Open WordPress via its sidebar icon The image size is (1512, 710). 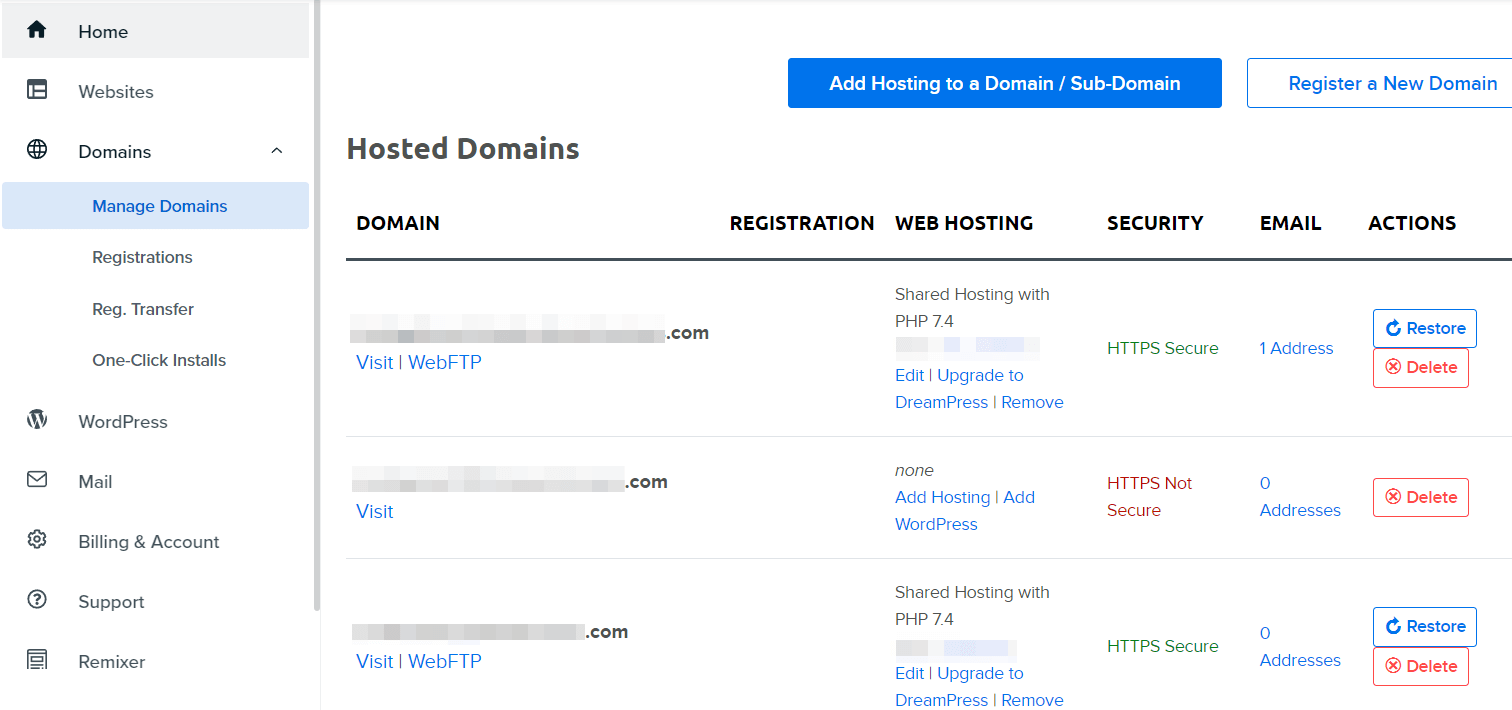[x=37, y=421]
